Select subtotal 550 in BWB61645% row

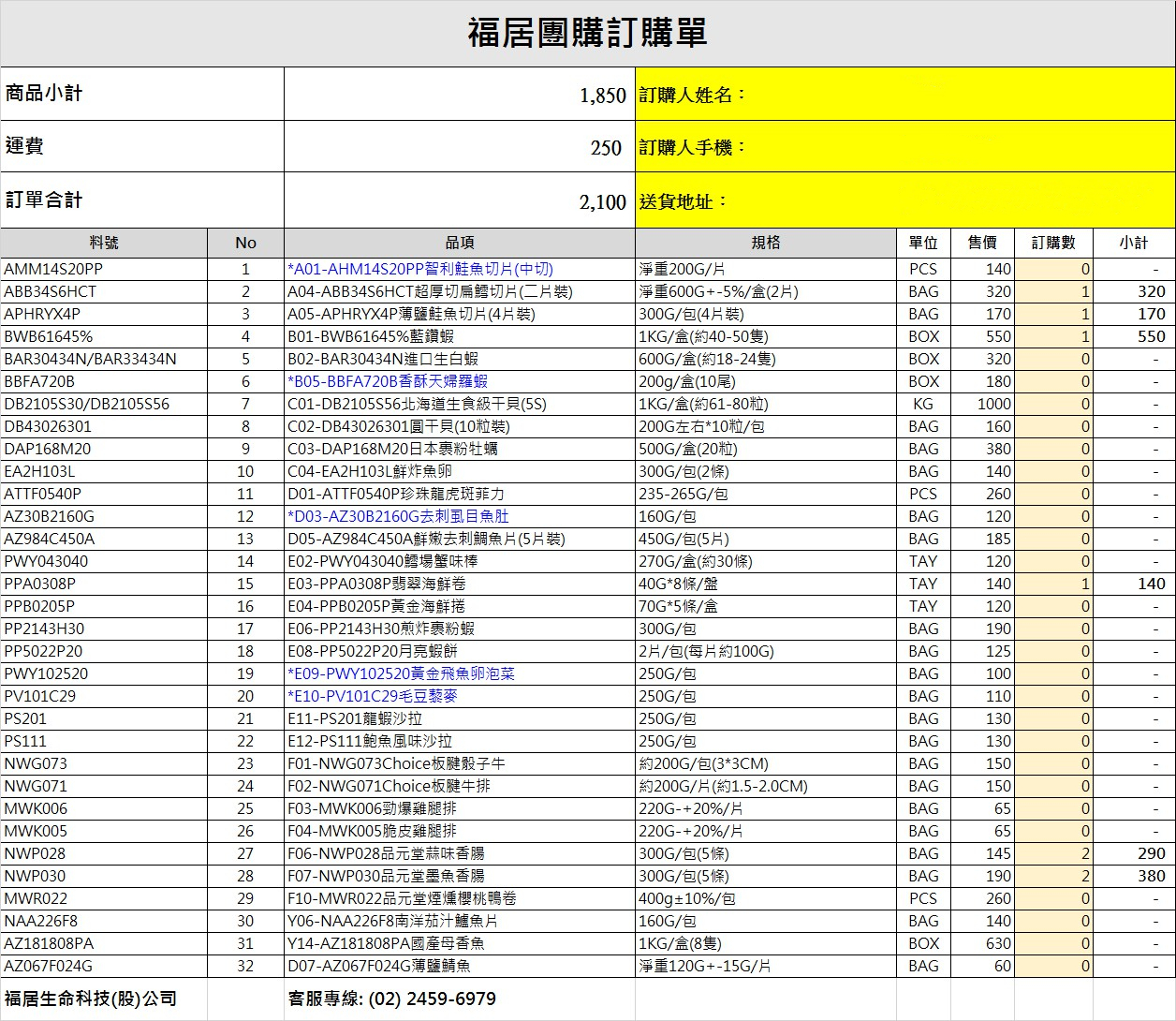(1152, 336)
